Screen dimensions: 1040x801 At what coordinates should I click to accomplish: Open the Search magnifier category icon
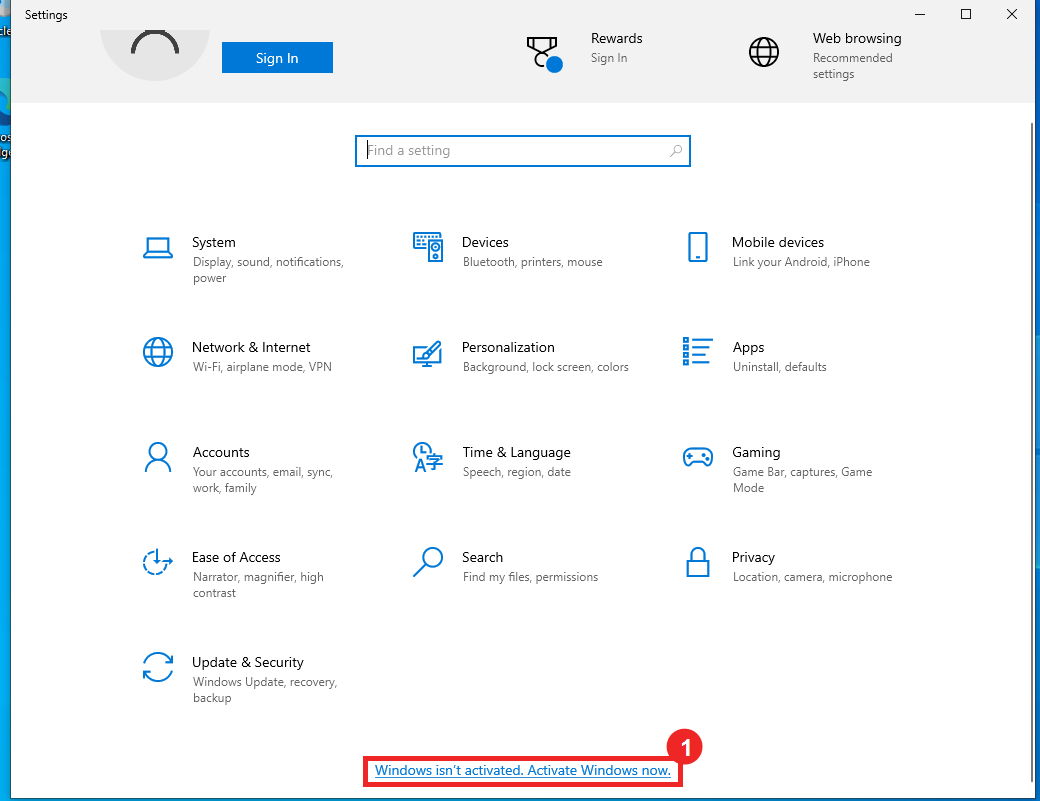pos(428,562)
